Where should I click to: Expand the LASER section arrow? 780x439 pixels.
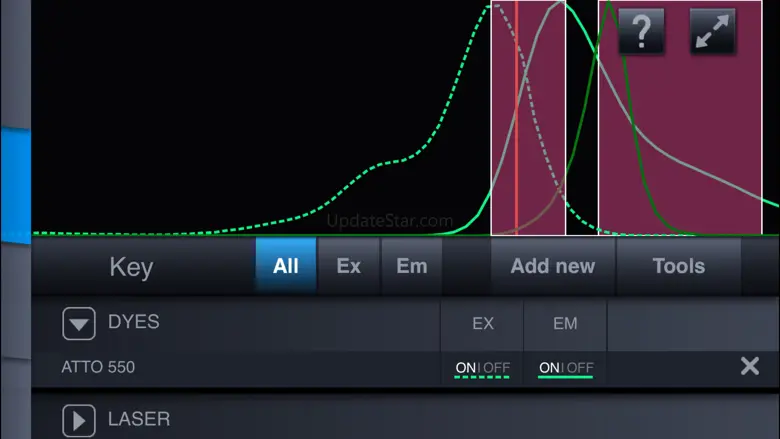coord(79,421)
